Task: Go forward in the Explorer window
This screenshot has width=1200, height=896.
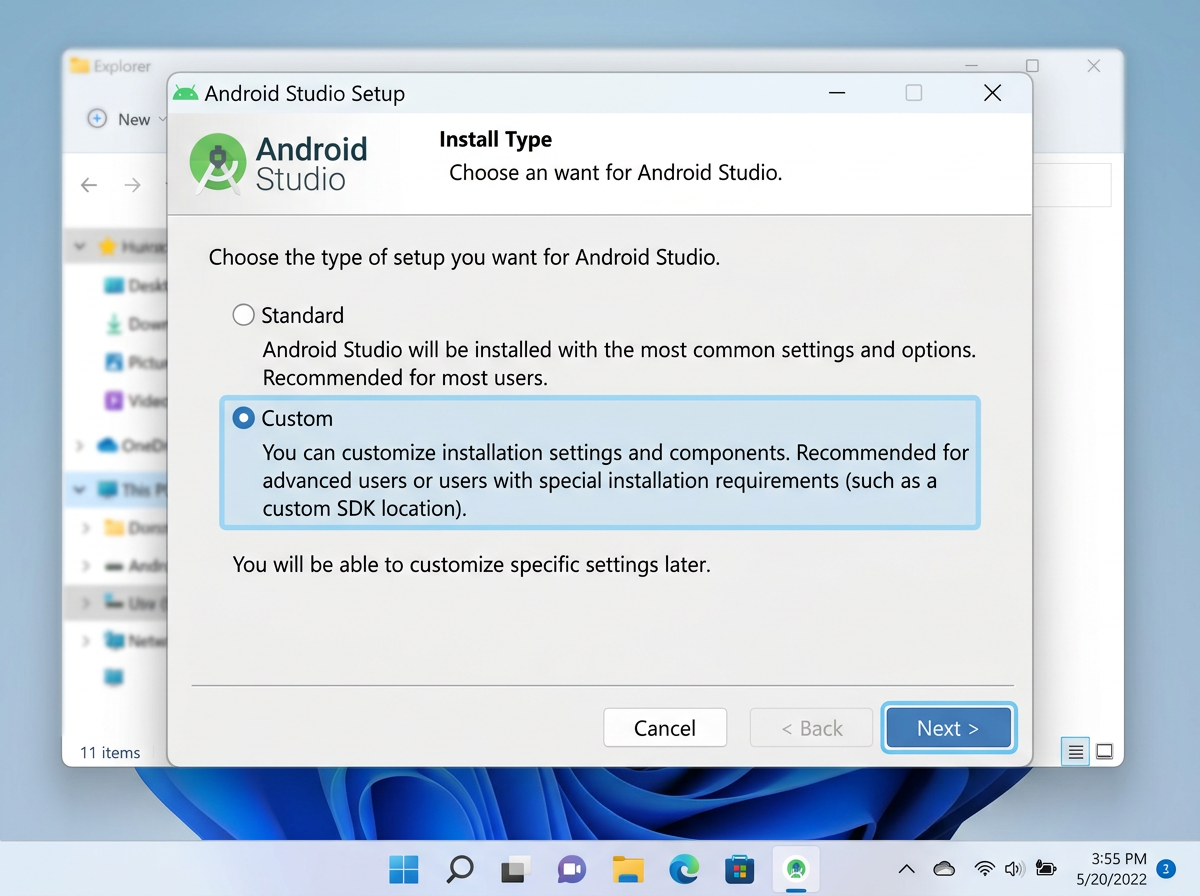Action: pyautogui.click(x=132, y=185)
